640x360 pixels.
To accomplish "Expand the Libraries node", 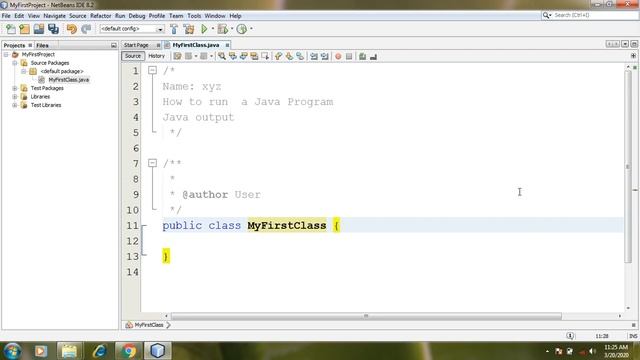I will click(x=15, y=97).
